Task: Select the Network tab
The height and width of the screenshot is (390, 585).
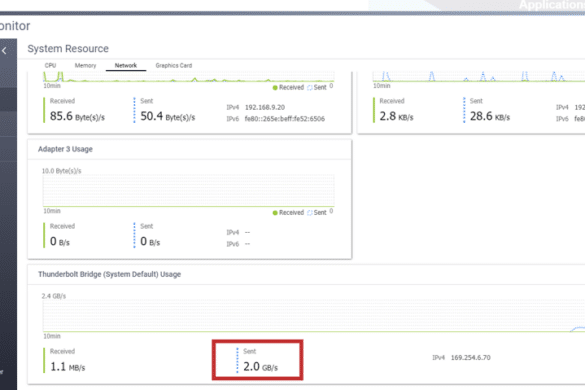Action: pyautogui.click(x=126, y=65)
